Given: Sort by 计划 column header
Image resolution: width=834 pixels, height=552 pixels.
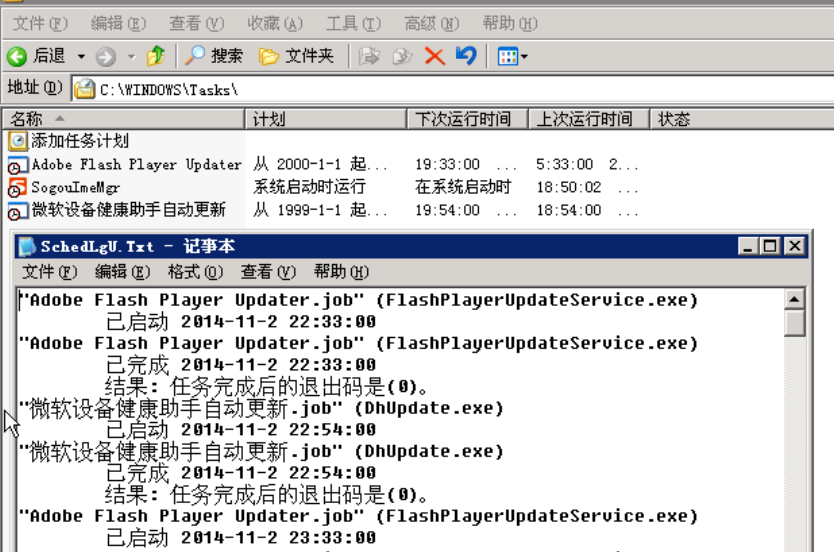Looking at the screenshot, I should pyautogui.click(x=326, y=119).
